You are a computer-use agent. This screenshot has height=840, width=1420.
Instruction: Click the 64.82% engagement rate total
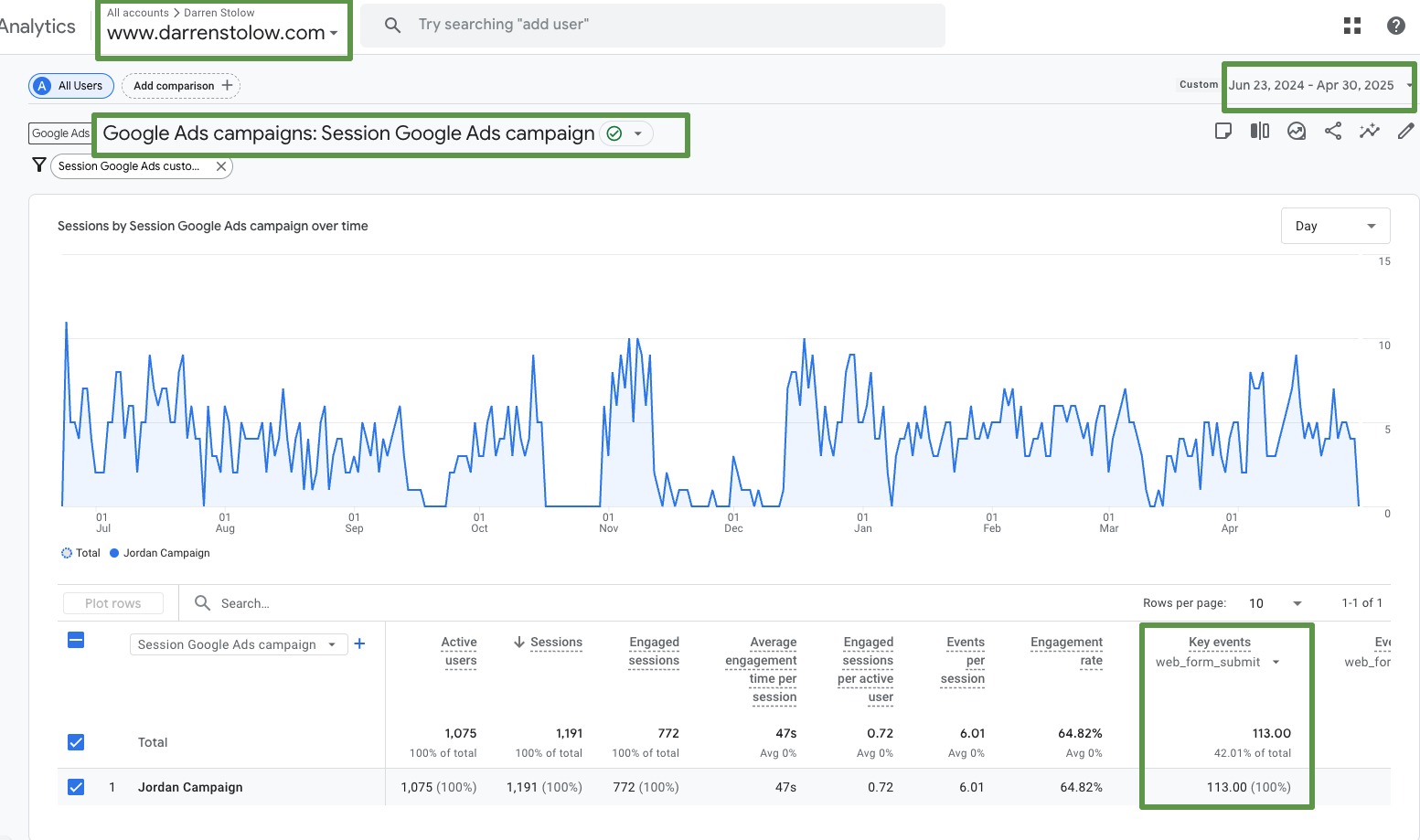(1080, 733)
